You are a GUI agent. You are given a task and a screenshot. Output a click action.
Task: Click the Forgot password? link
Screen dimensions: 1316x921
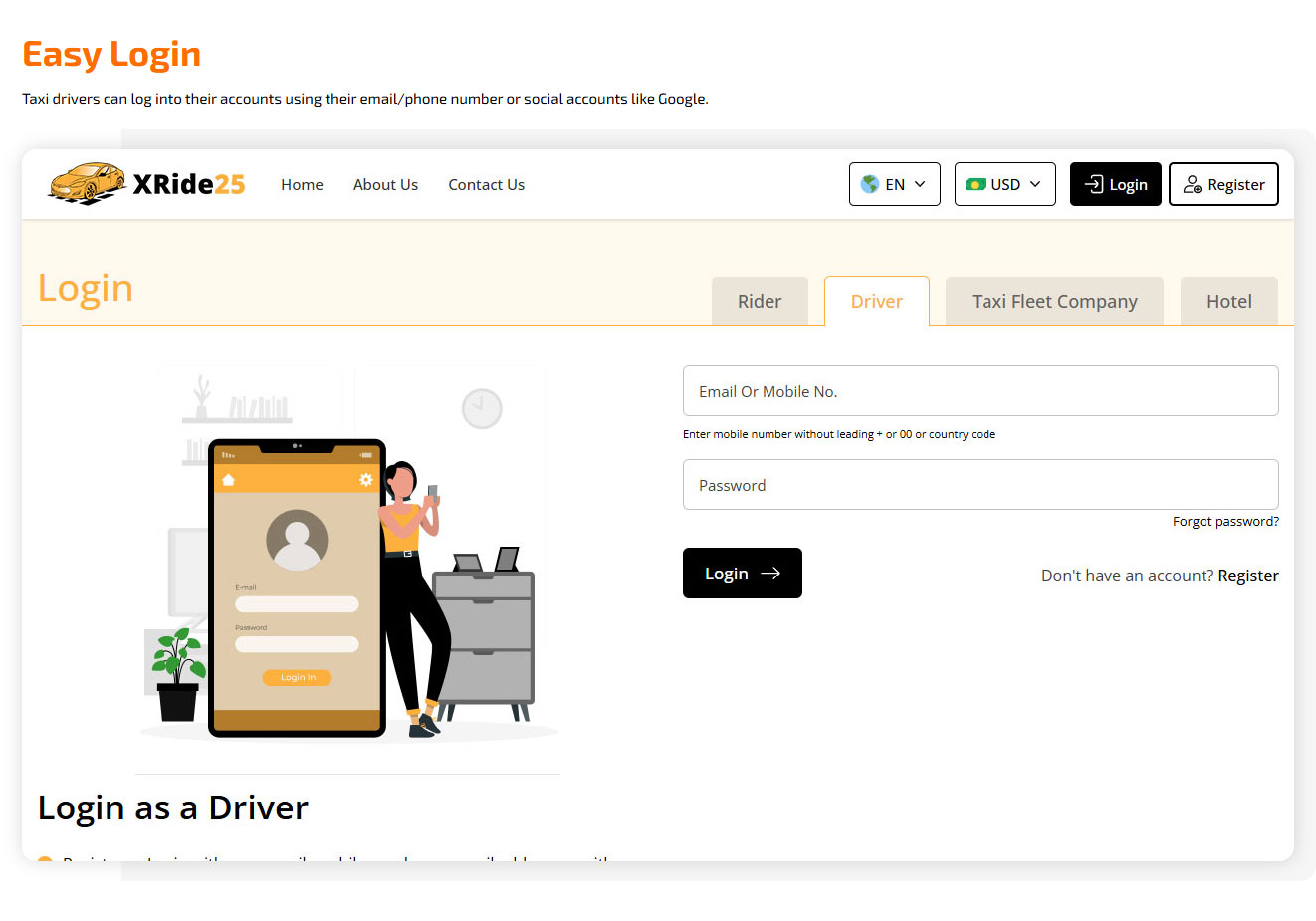pos(1225,521)
